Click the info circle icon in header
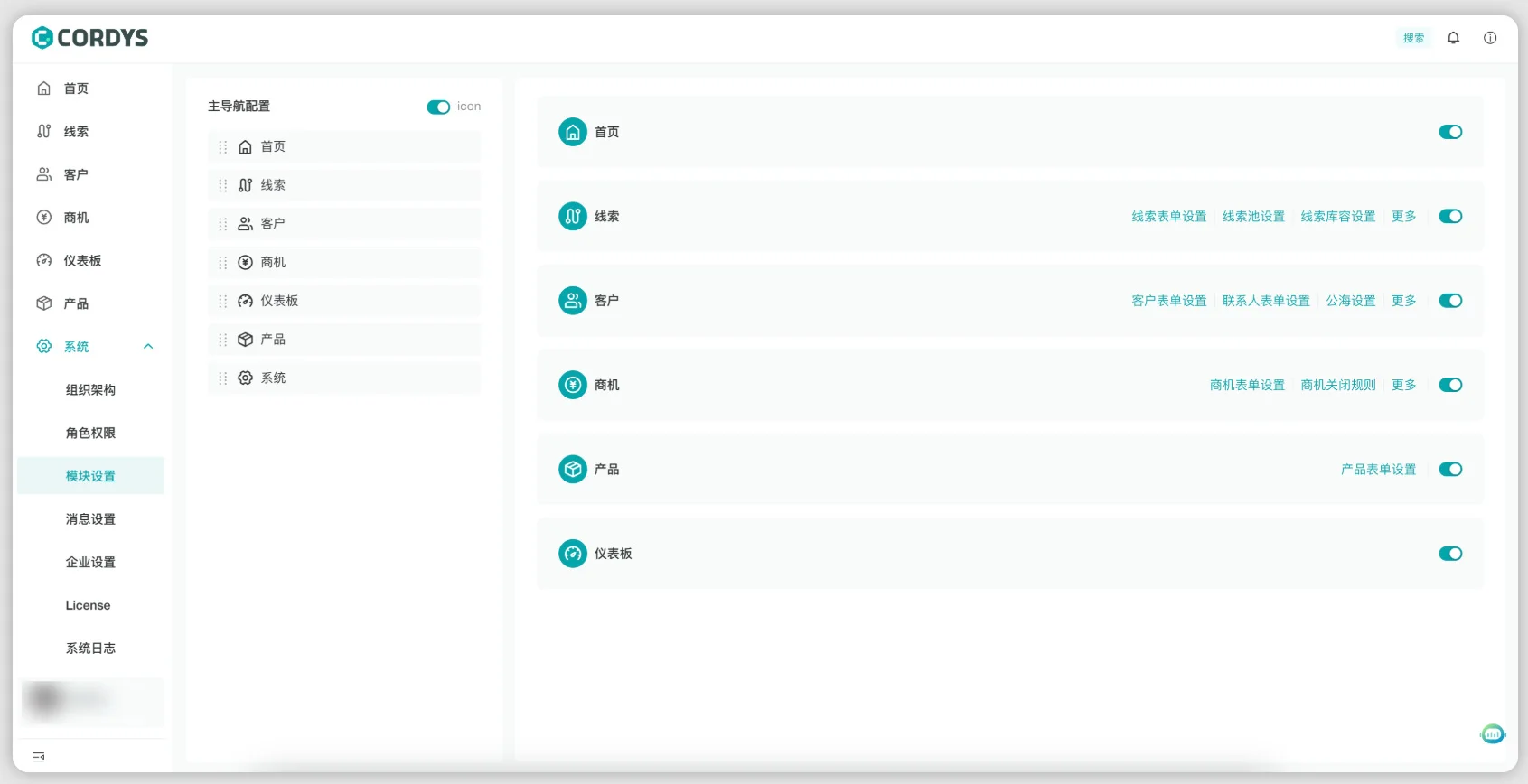The image size is (1528, 784). coord(1490,38)
